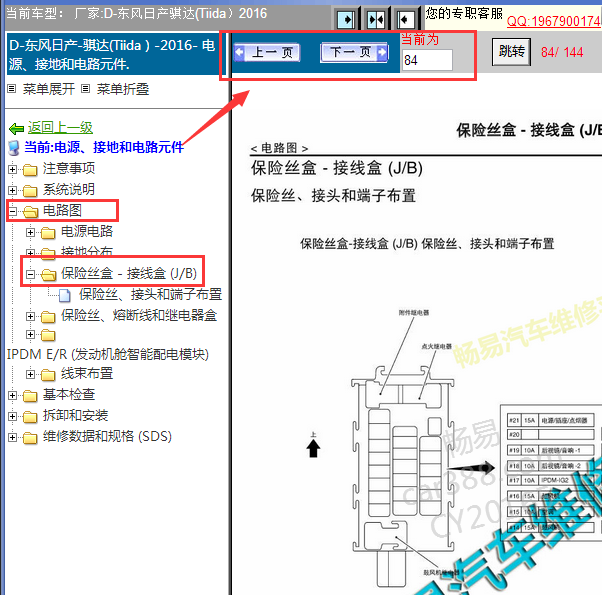Select the 电源电路 folder
Screen dimensions: 602x595
(x=87, y=231)
